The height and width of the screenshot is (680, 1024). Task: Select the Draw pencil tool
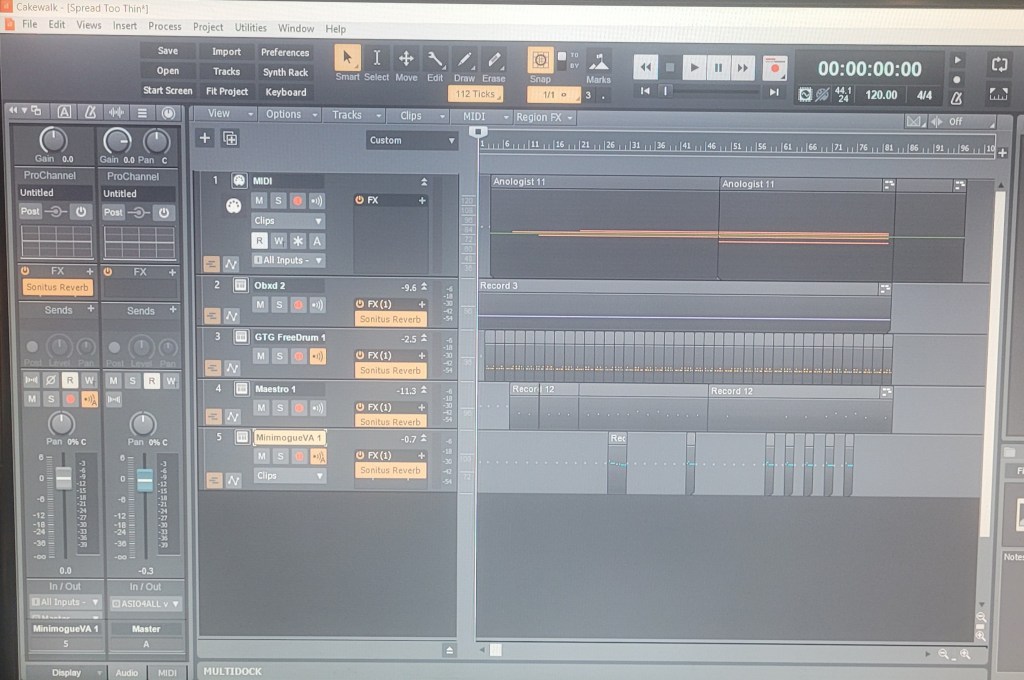click(464, 60)
